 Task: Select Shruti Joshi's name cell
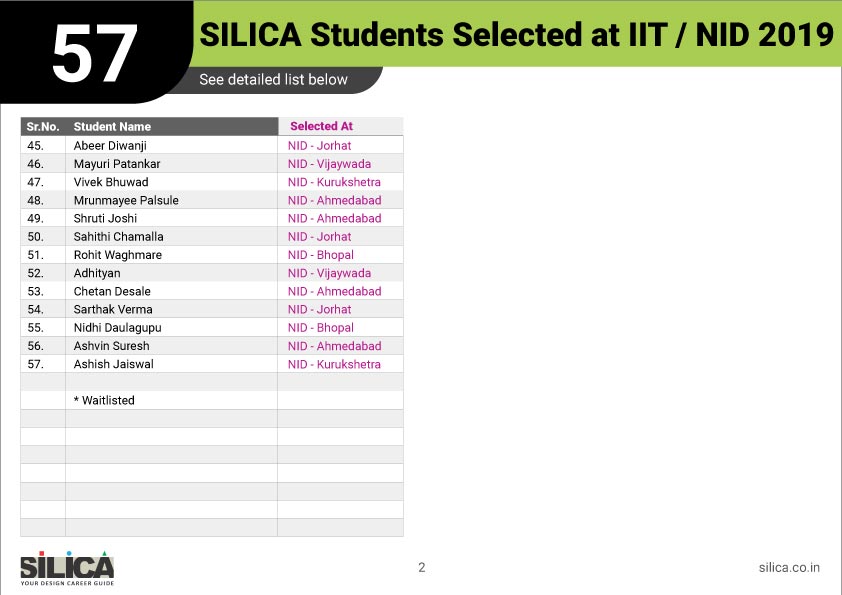coord(105,218)
